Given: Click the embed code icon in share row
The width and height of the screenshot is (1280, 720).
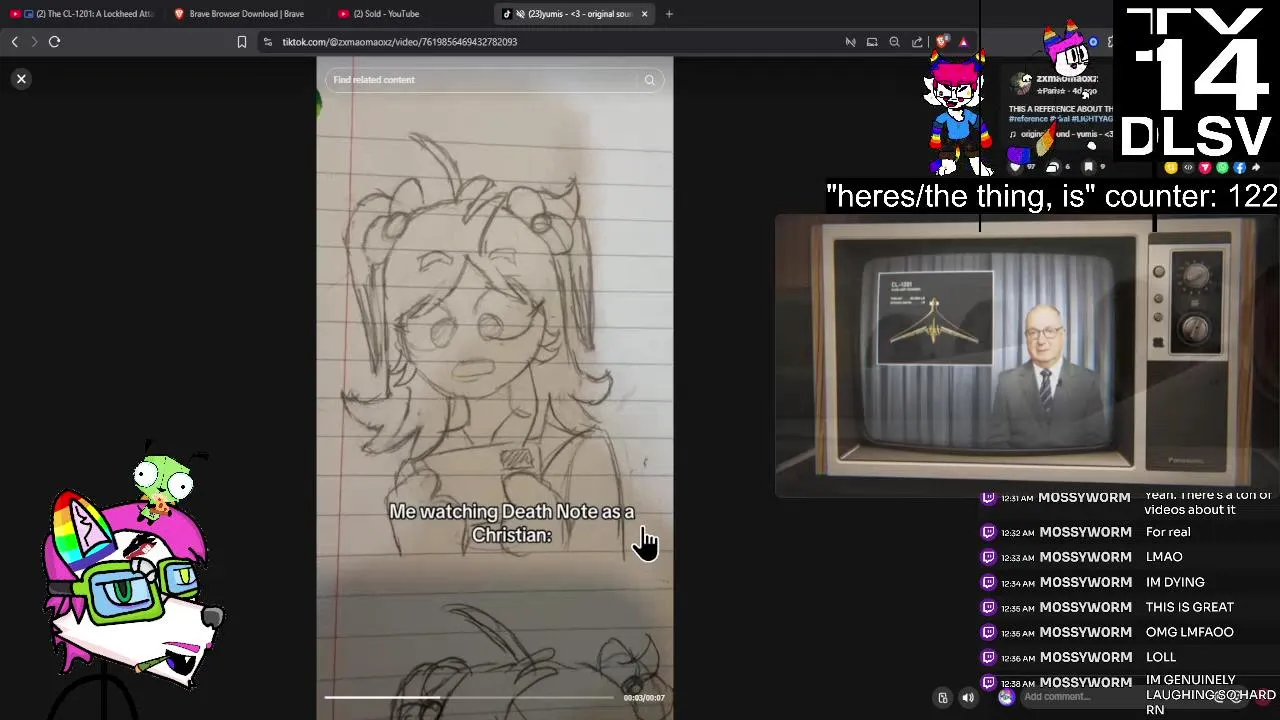Looking at the screenshot, I should [1188, 168].
